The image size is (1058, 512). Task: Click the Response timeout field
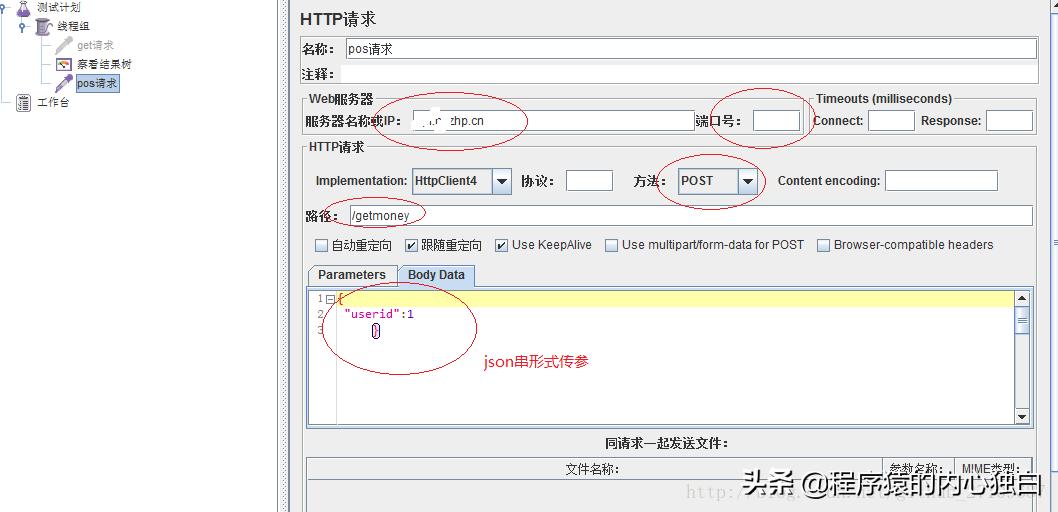1009,121
